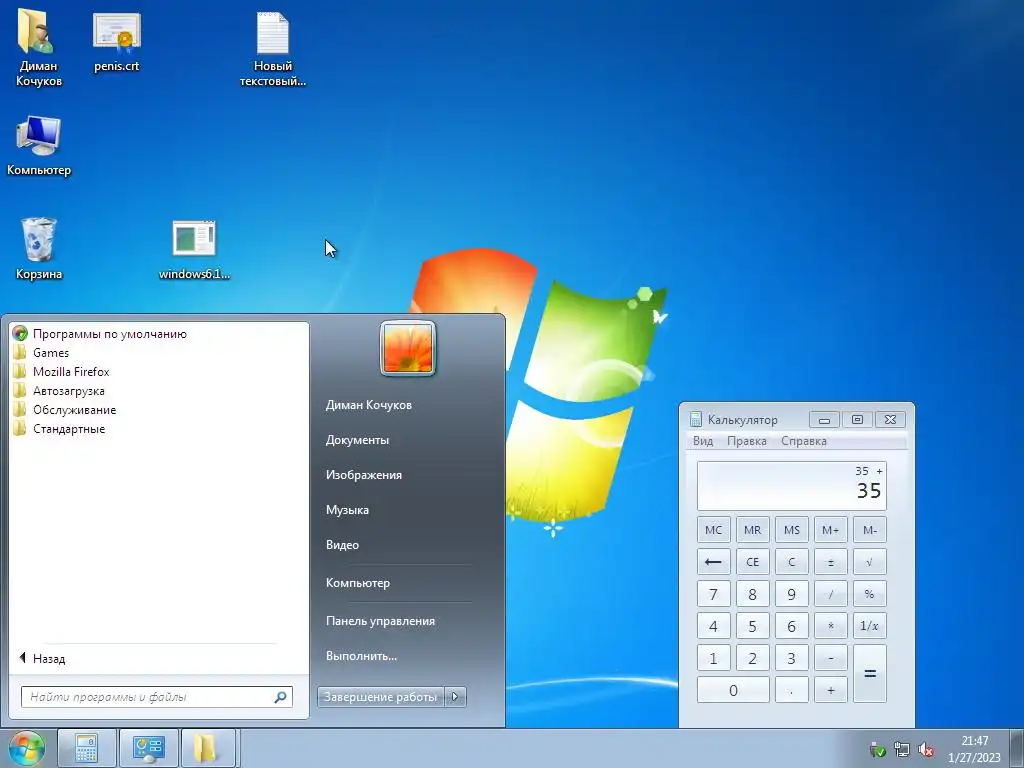Image resolution: width=1024 pixels, height=768 pixels.
Task: Click the square root button
Action: click(869, 562)
